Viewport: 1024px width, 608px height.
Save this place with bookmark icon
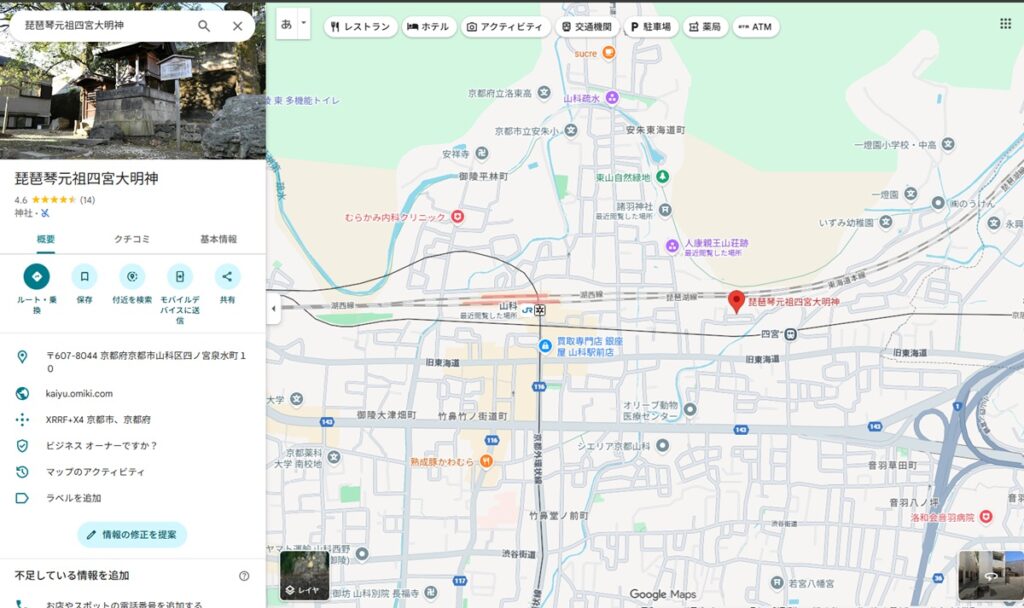(84, 277)
